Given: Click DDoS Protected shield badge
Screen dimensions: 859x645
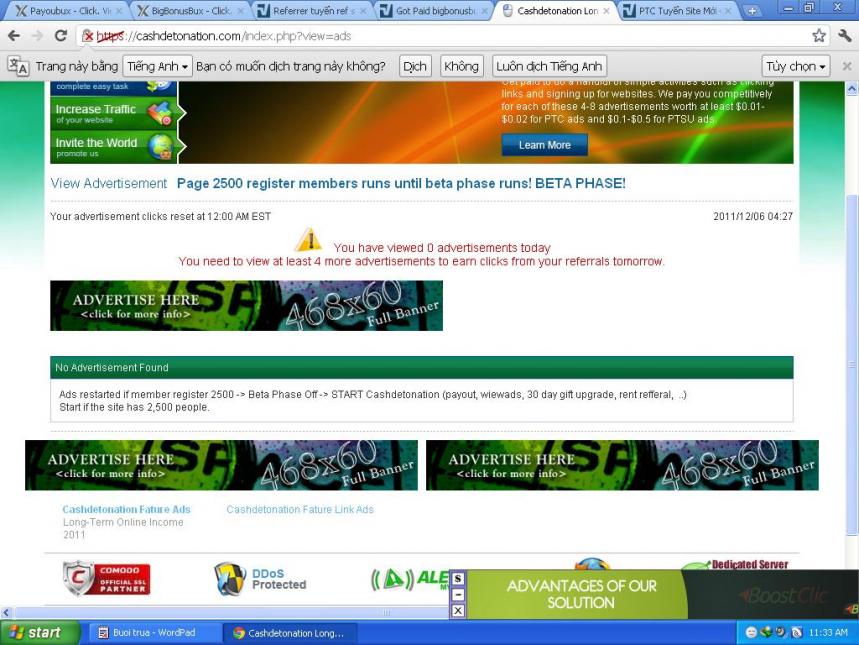Looking at the screenshot, I should tap(261, 579).
